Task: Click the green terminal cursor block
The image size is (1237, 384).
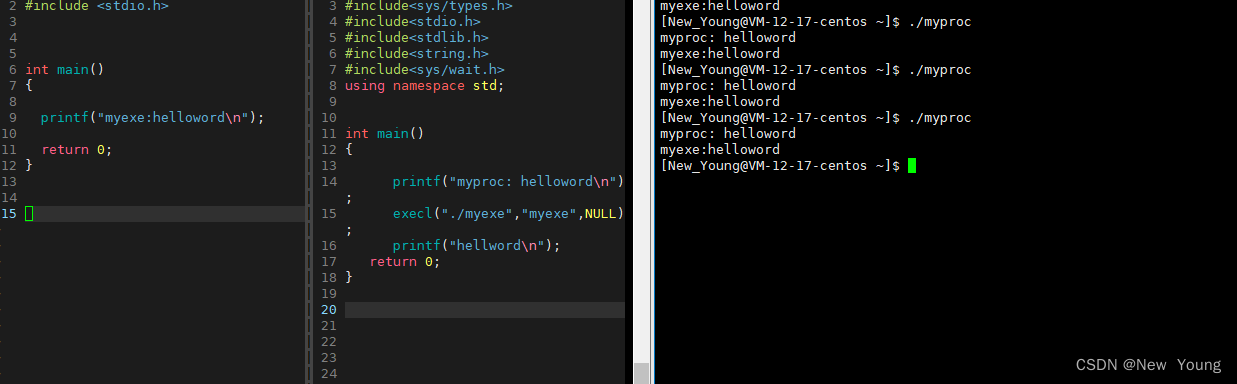Action: [x=912, y=166]
